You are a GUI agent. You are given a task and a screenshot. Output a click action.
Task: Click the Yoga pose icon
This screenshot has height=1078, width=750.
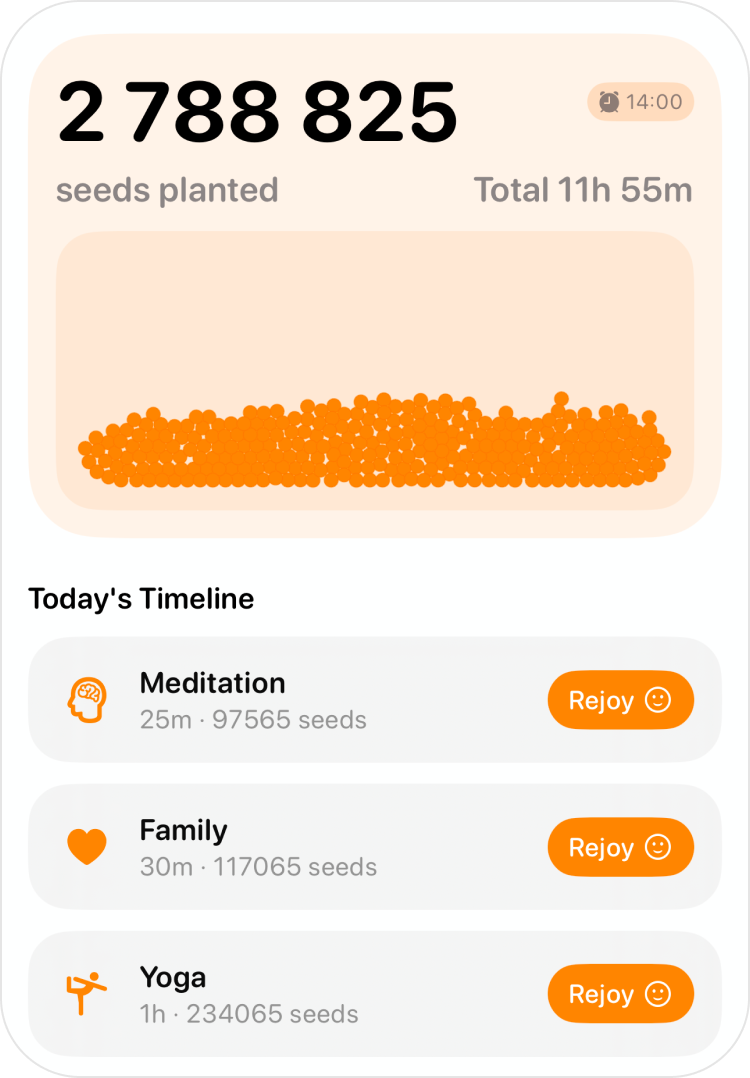click(x=87, y=993)
